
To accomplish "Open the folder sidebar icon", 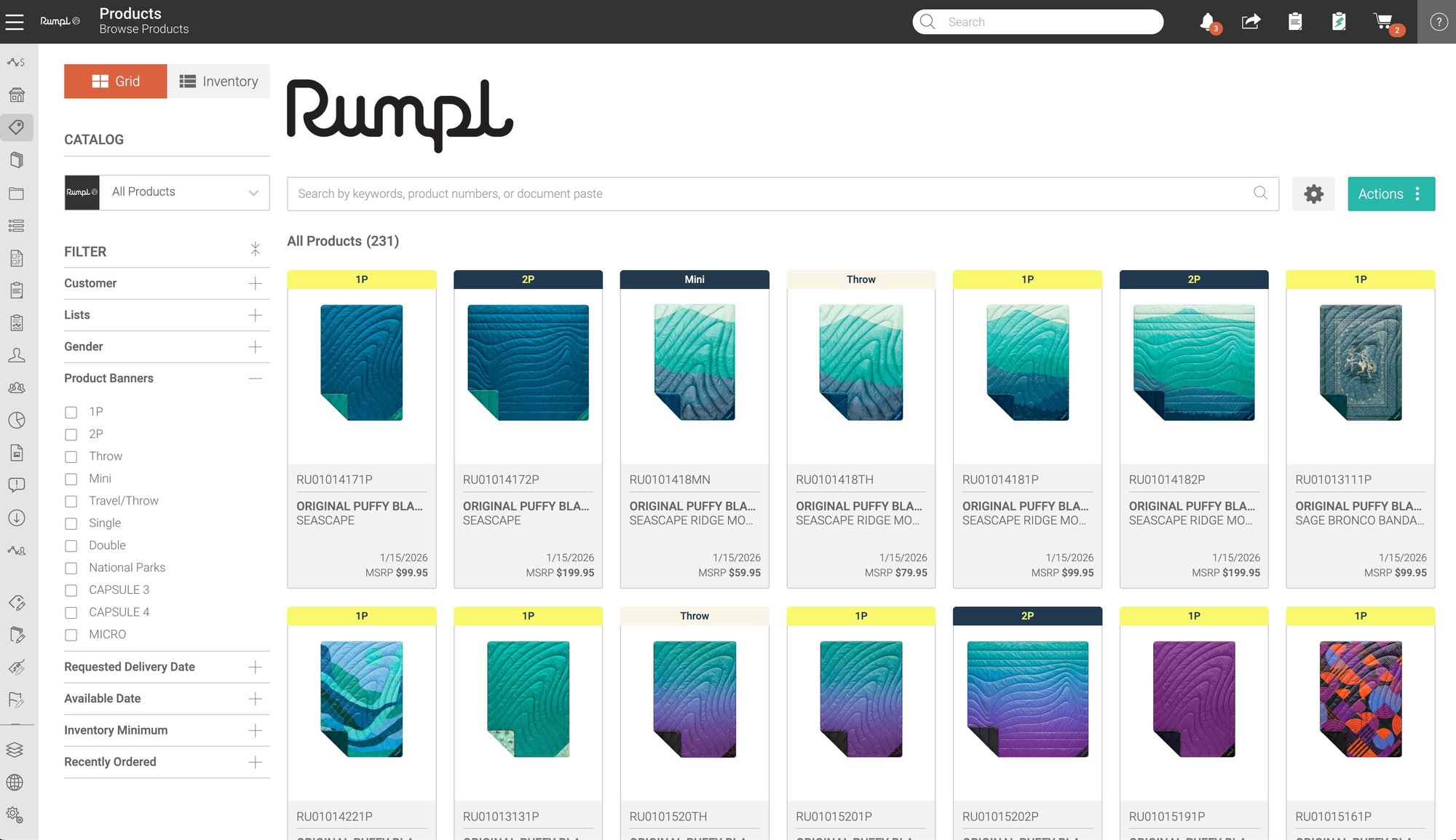I will (x=16, y=193).
